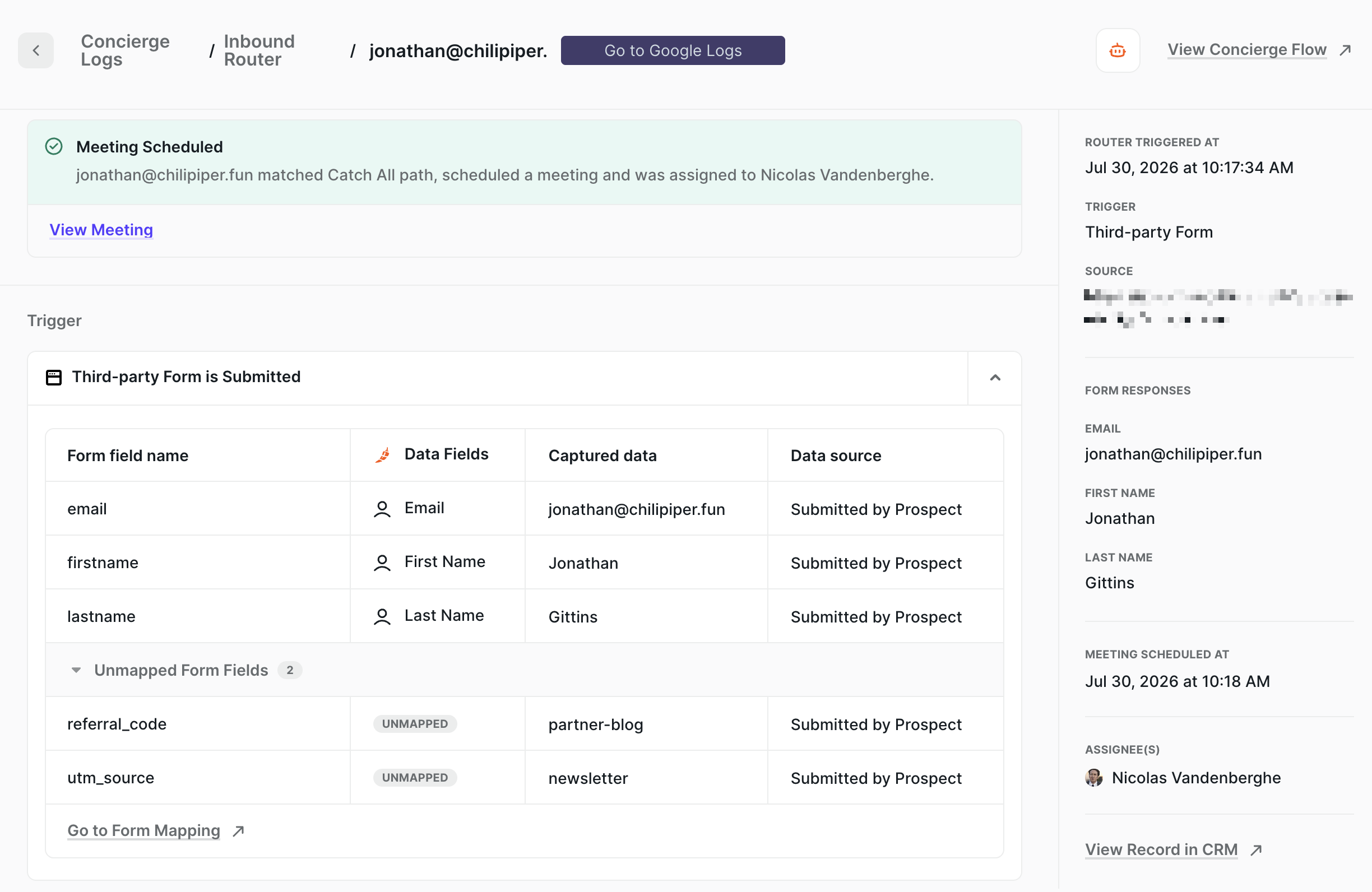Click Submitted by Prospect in the utm_source row
Screen dimensions: 1372x892
tap(875, 778)
